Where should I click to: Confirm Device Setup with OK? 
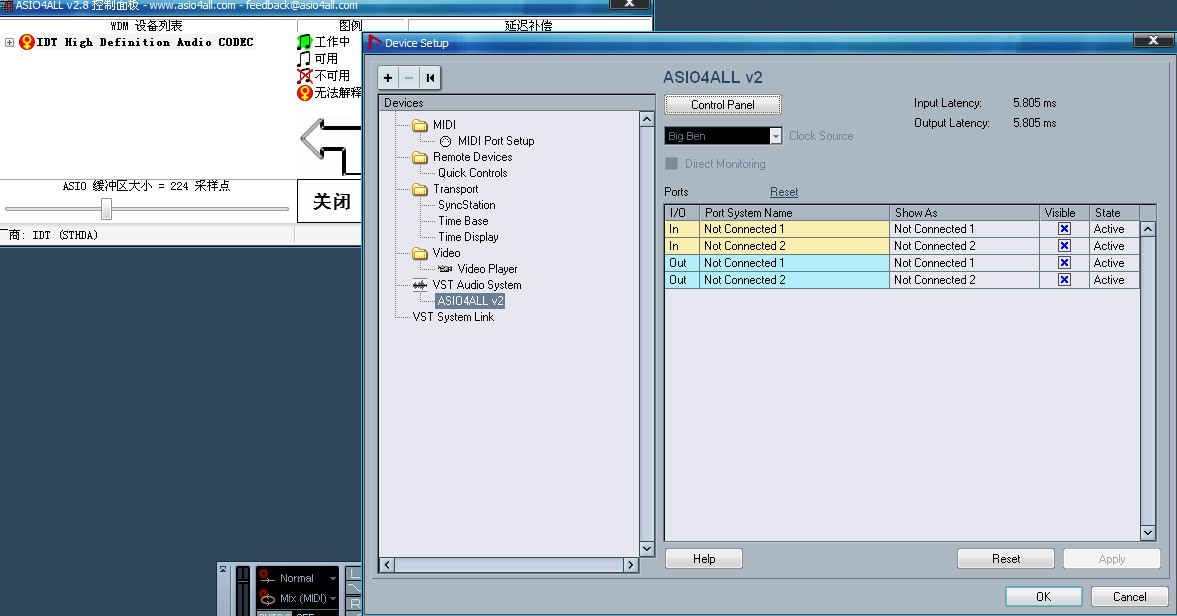point(1043,596)
